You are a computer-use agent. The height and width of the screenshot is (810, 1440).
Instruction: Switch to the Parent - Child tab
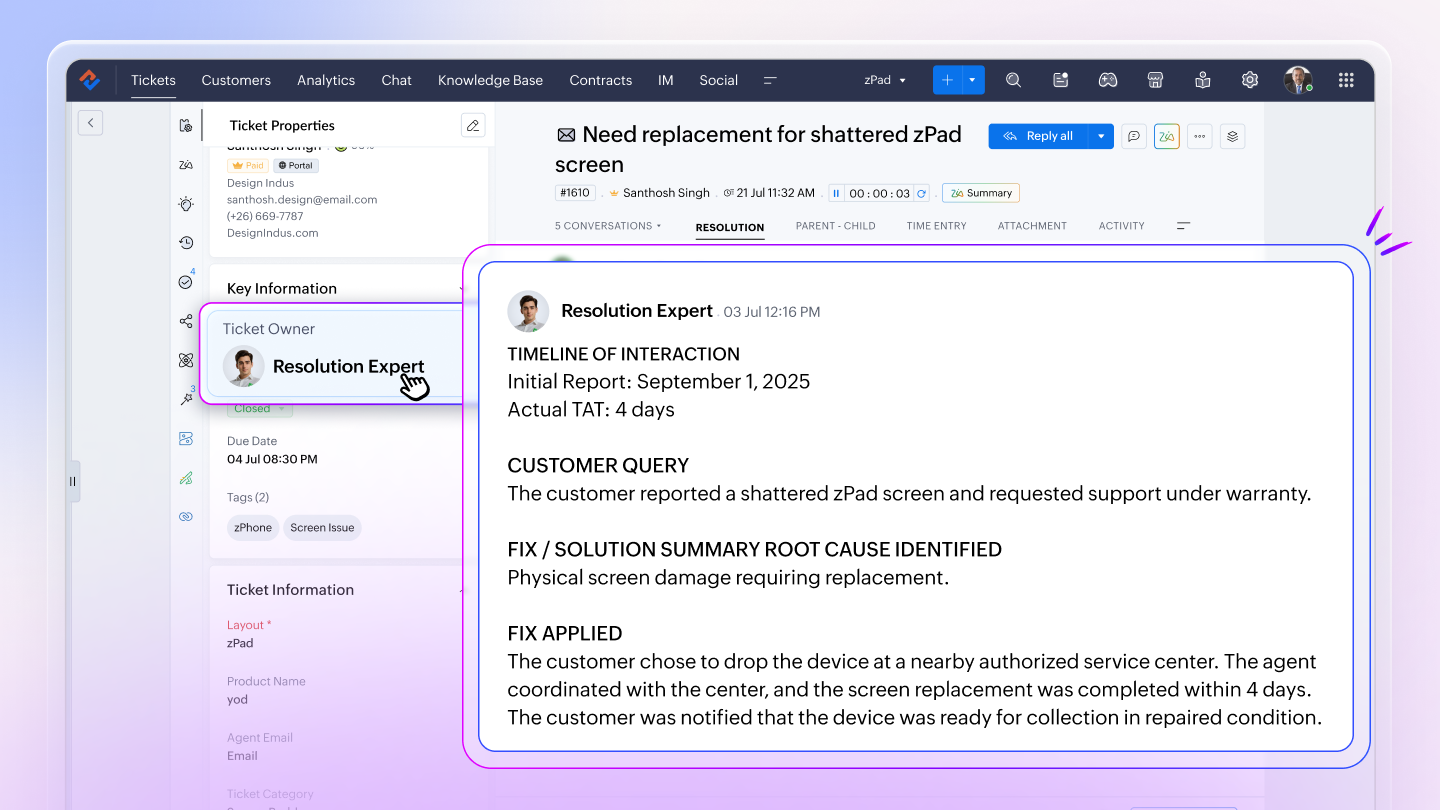[x=836, y=226]
